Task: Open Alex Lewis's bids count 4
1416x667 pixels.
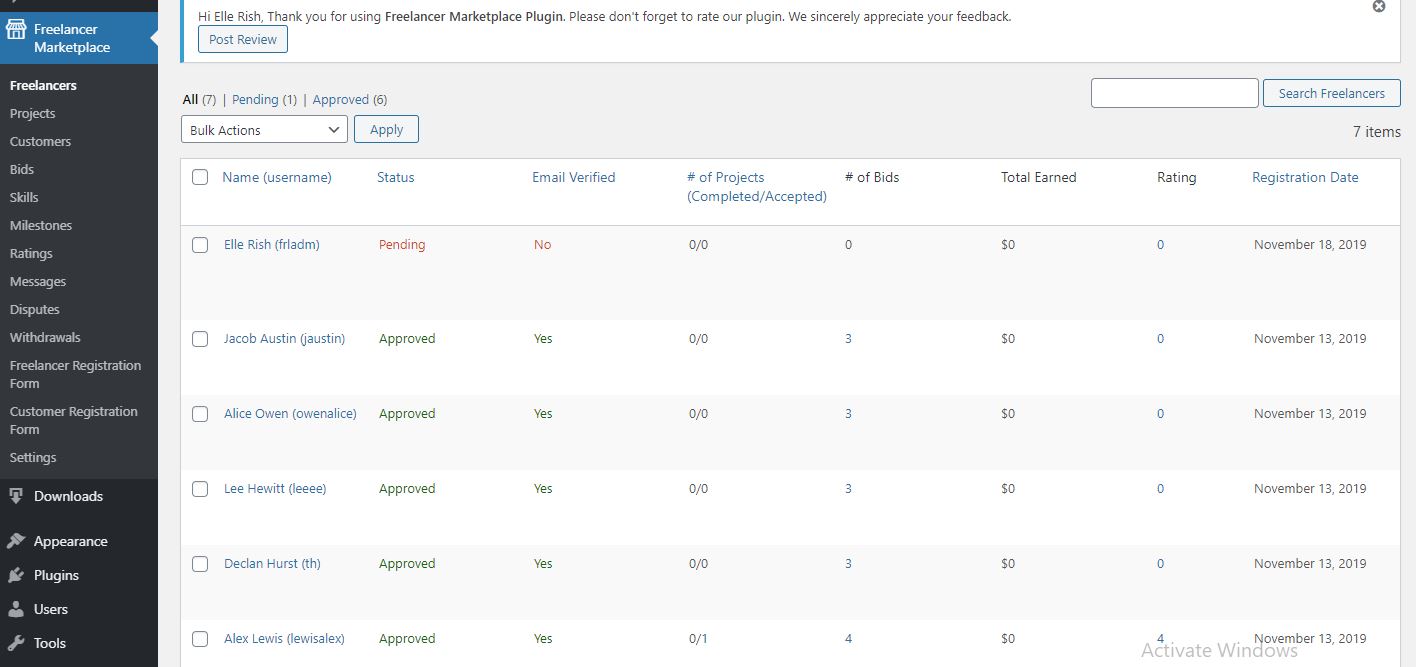Action: click(848, 638)
